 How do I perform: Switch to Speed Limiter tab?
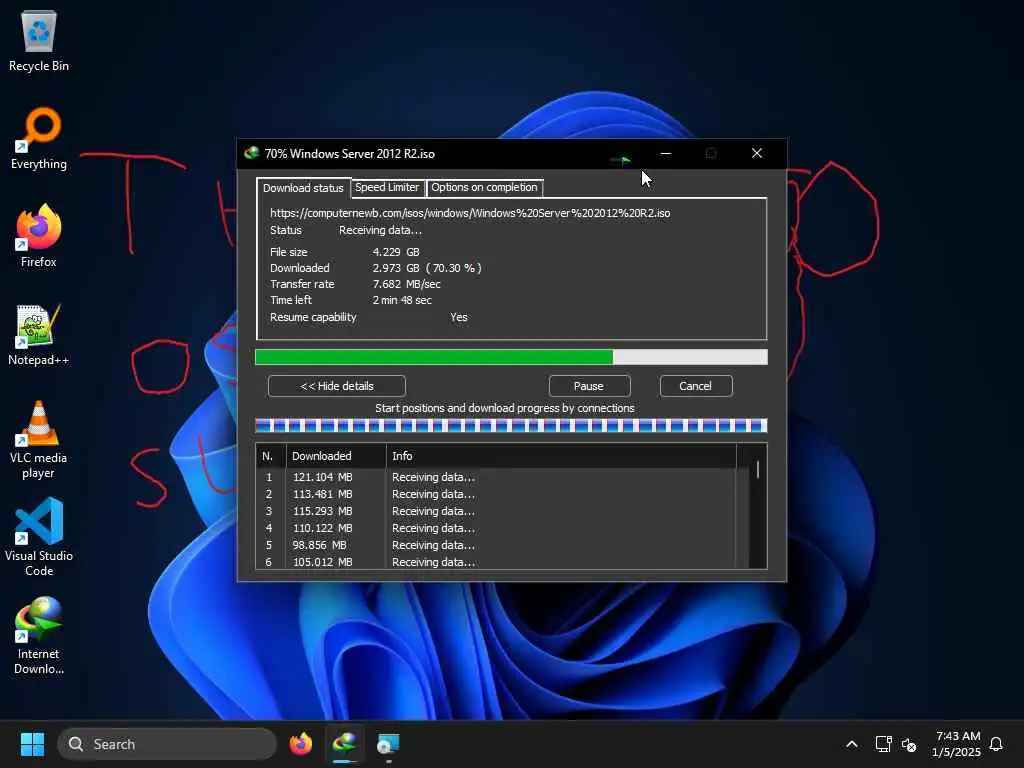click(387, 187)
